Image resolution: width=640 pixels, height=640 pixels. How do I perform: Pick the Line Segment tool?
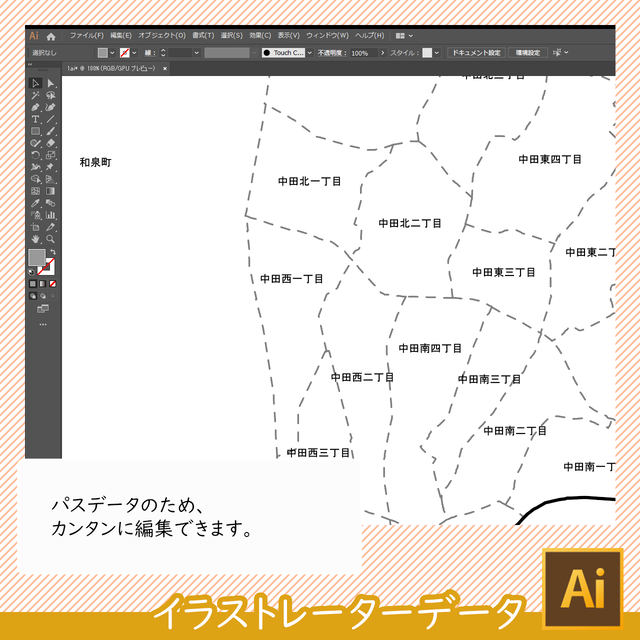(x=51, y=119)
